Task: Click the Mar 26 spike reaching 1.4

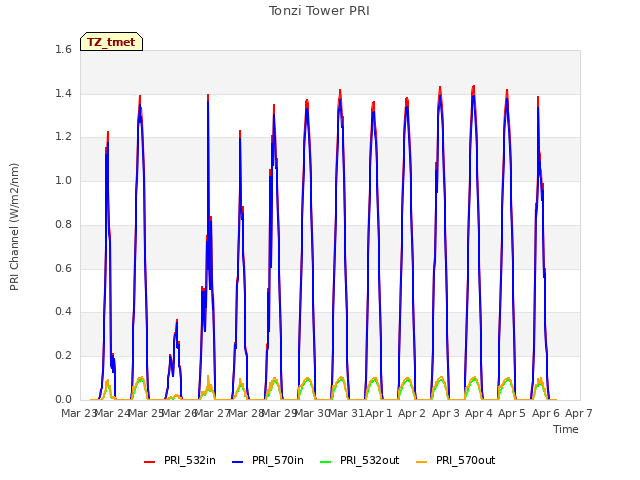Action: pos(208,96)
